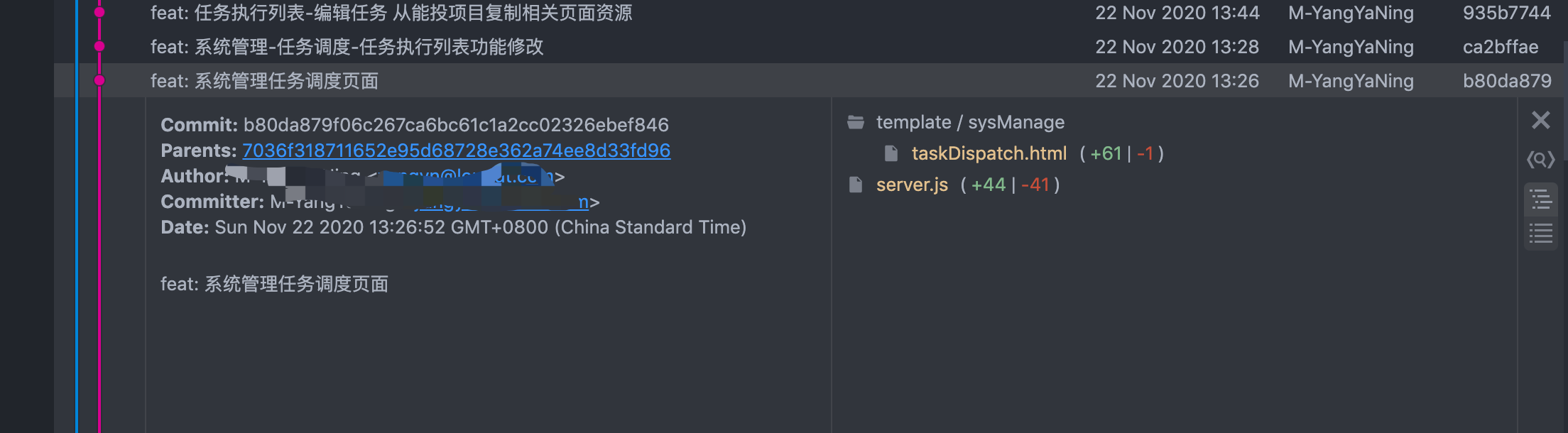Switch to file tree view

(x=1540, y=199)
